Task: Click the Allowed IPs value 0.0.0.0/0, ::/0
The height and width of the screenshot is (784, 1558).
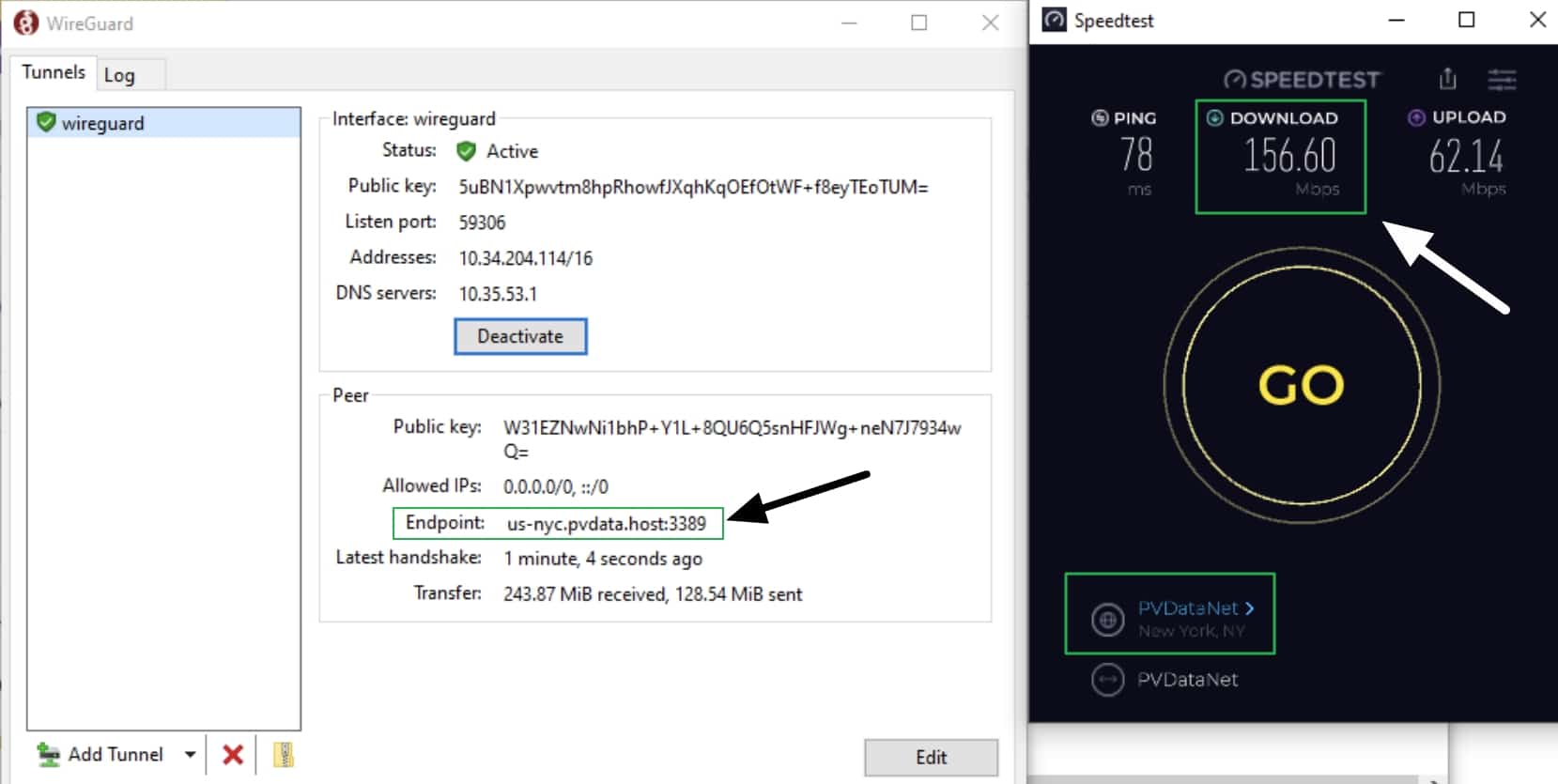Action: (556, 487)
